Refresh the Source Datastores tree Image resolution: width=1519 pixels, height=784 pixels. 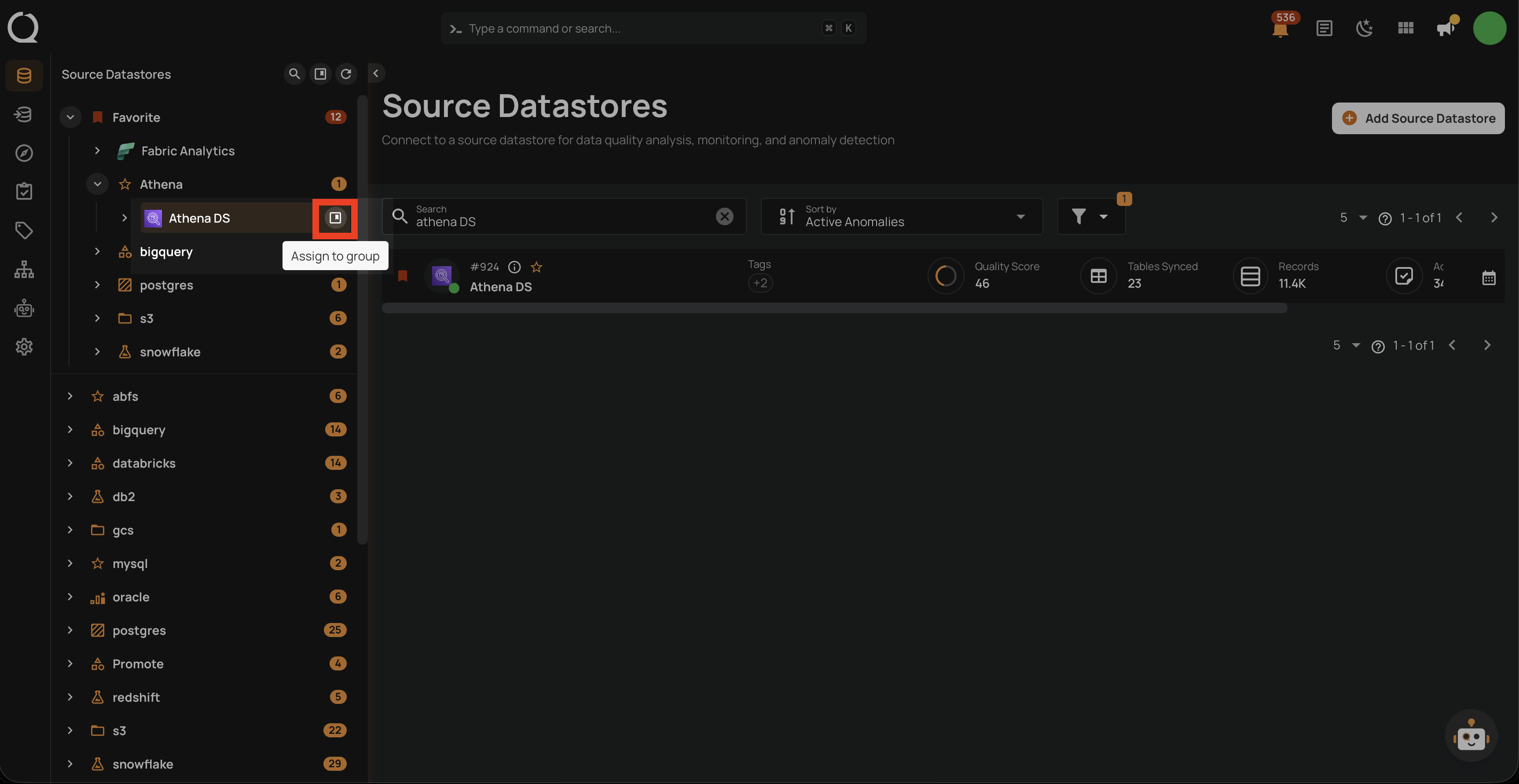point(347,73)
